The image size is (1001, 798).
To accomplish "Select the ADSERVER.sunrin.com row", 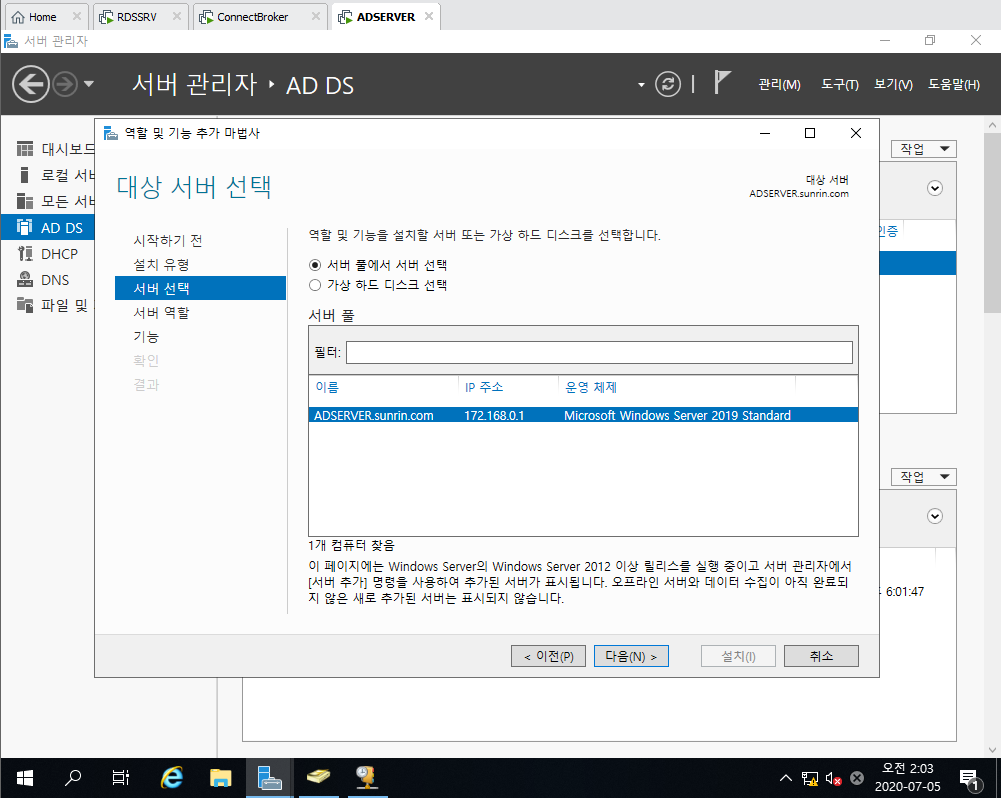I will coord(583,416).
